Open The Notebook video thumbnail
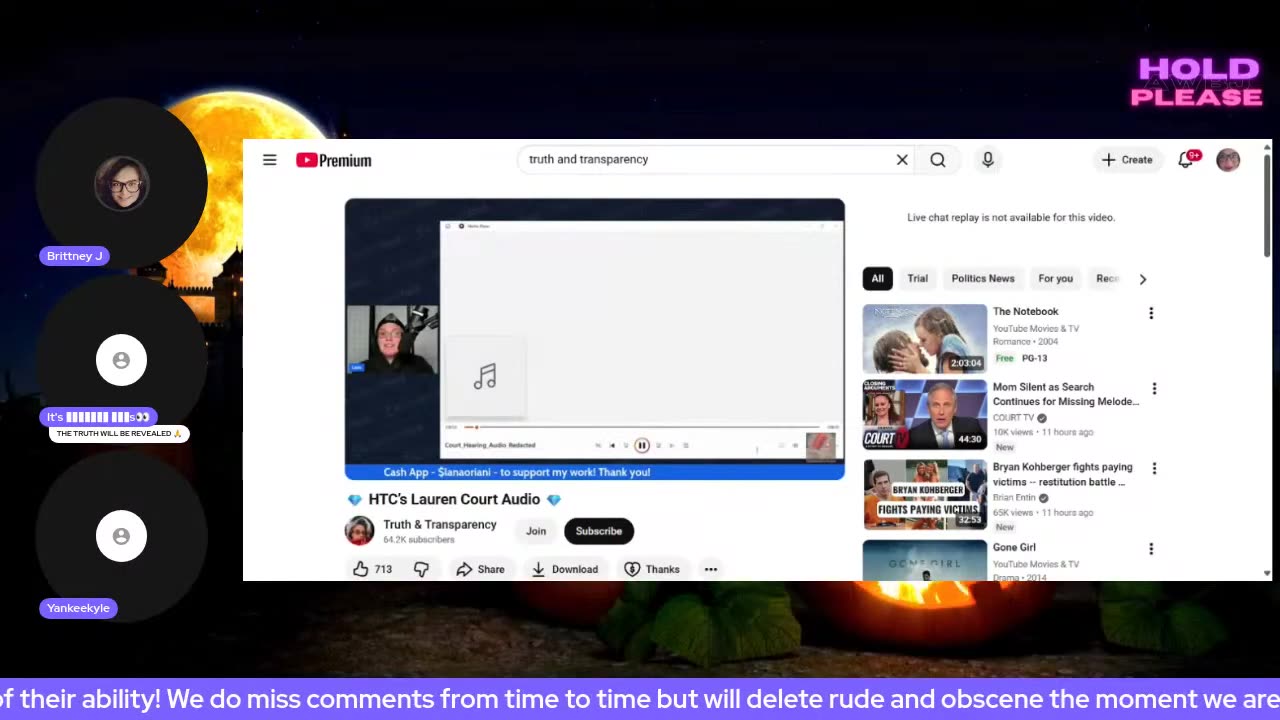The image size is (1280, 720). point(925,339)
